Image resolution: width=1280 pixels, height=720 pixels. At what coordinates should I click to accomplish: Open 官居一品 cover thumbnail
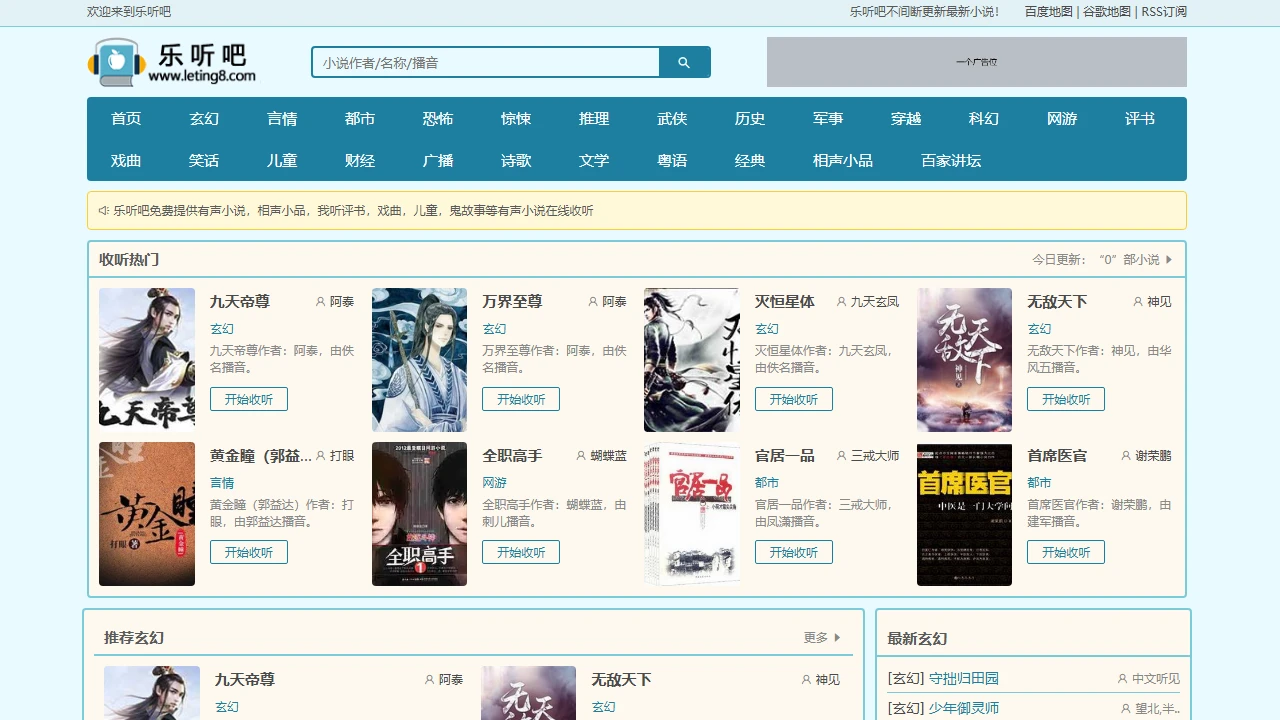click(x=692, y=514)
